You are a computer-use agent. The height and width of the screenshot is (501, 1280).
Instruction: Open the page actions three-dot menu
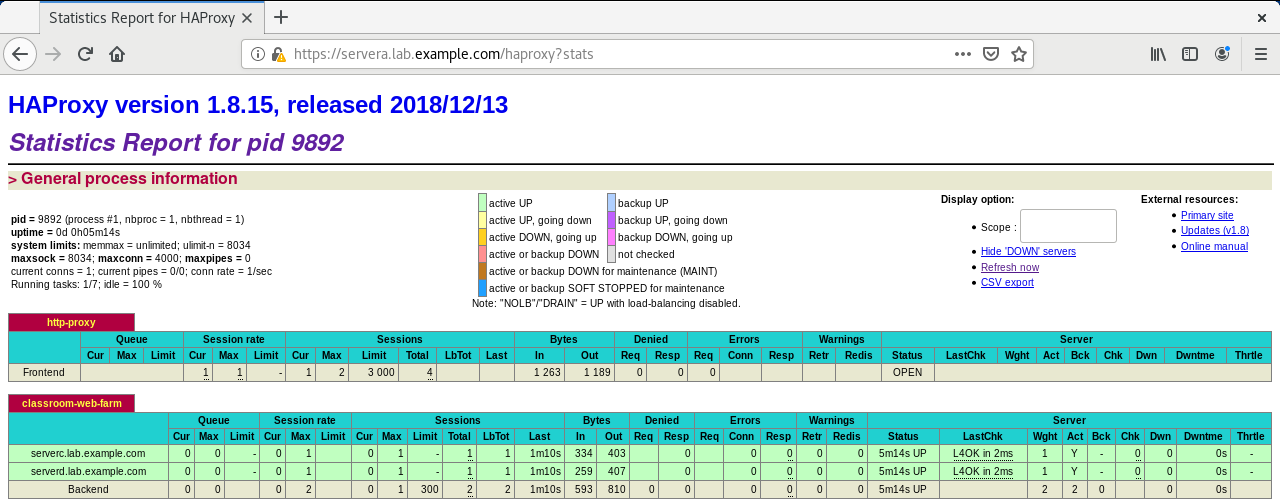[962, 54]
